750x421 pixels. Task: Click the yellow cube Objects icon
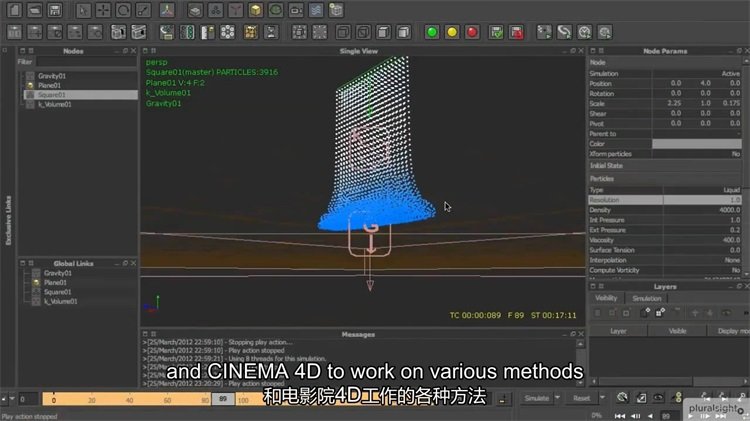coord(255,10)
